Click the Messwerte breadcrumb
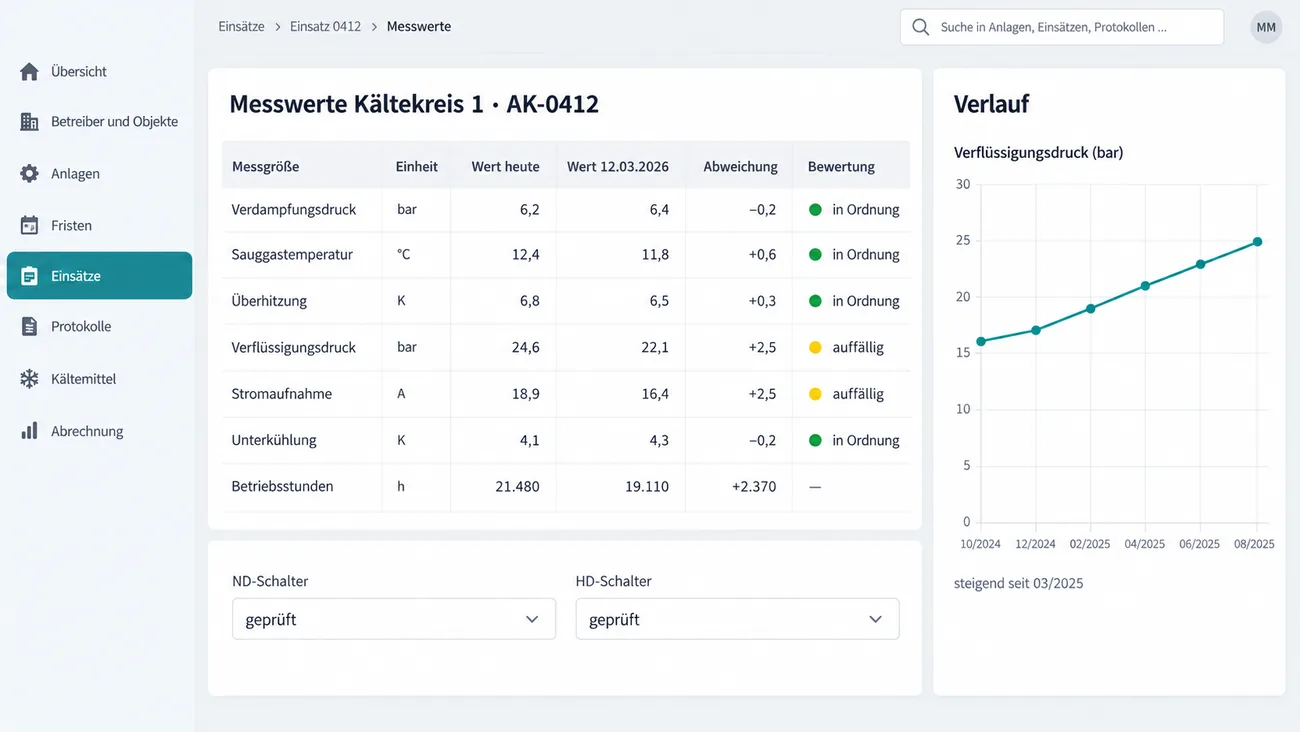Screen dimensions: 1300x732 418,27
